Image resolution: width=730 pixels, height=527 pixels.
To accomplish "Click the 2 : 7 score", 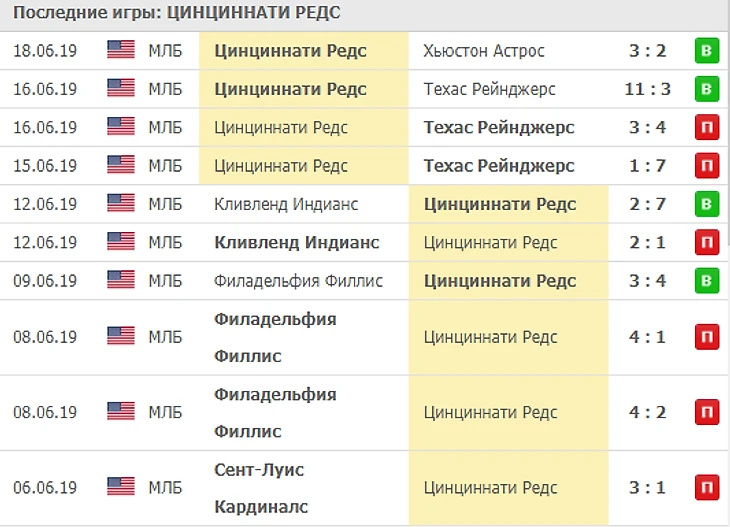I will (x=648, y=204).
